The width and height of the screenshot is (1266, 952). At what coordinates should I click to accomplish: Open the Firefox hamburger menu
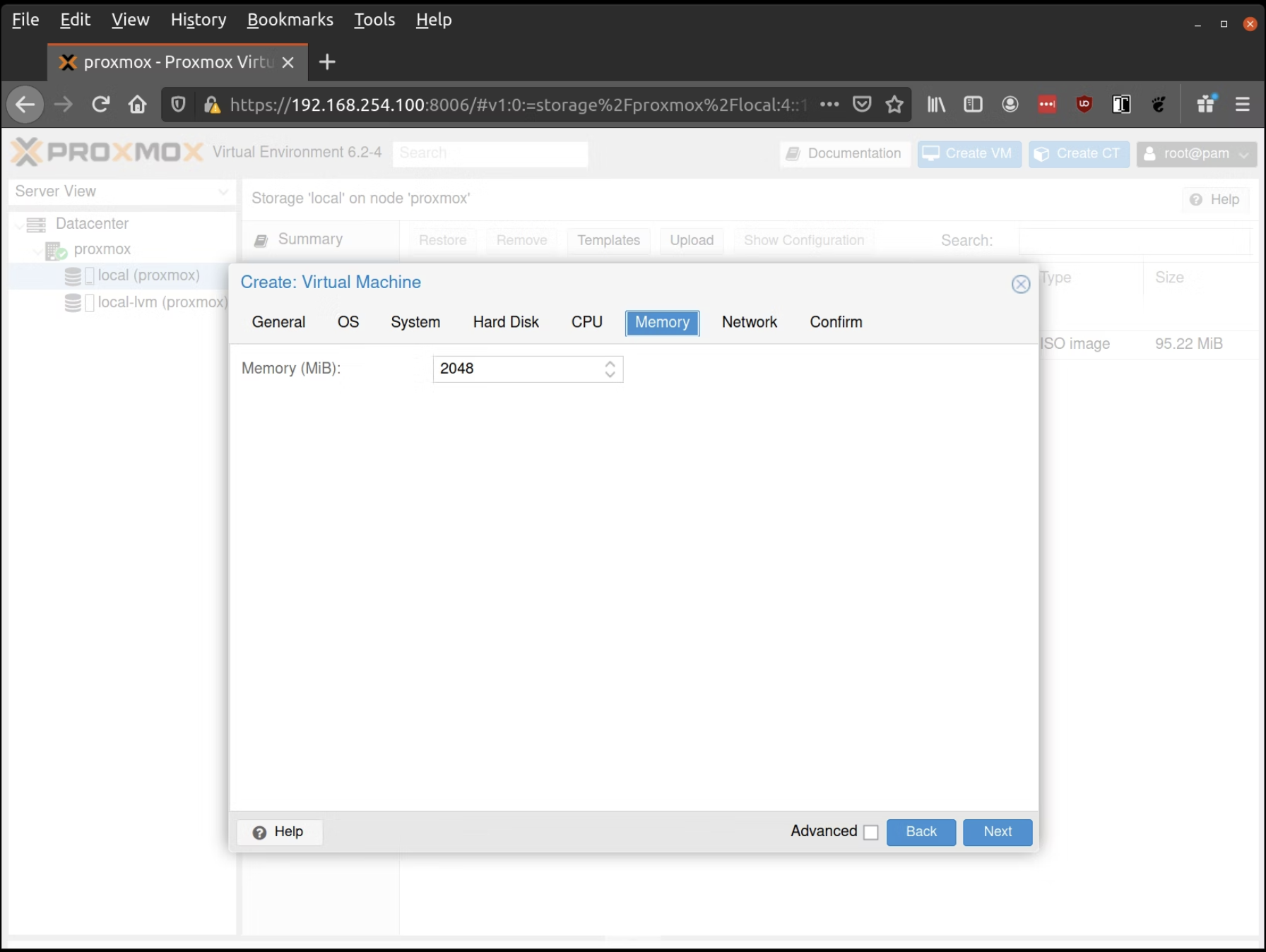coord(1242,105)
